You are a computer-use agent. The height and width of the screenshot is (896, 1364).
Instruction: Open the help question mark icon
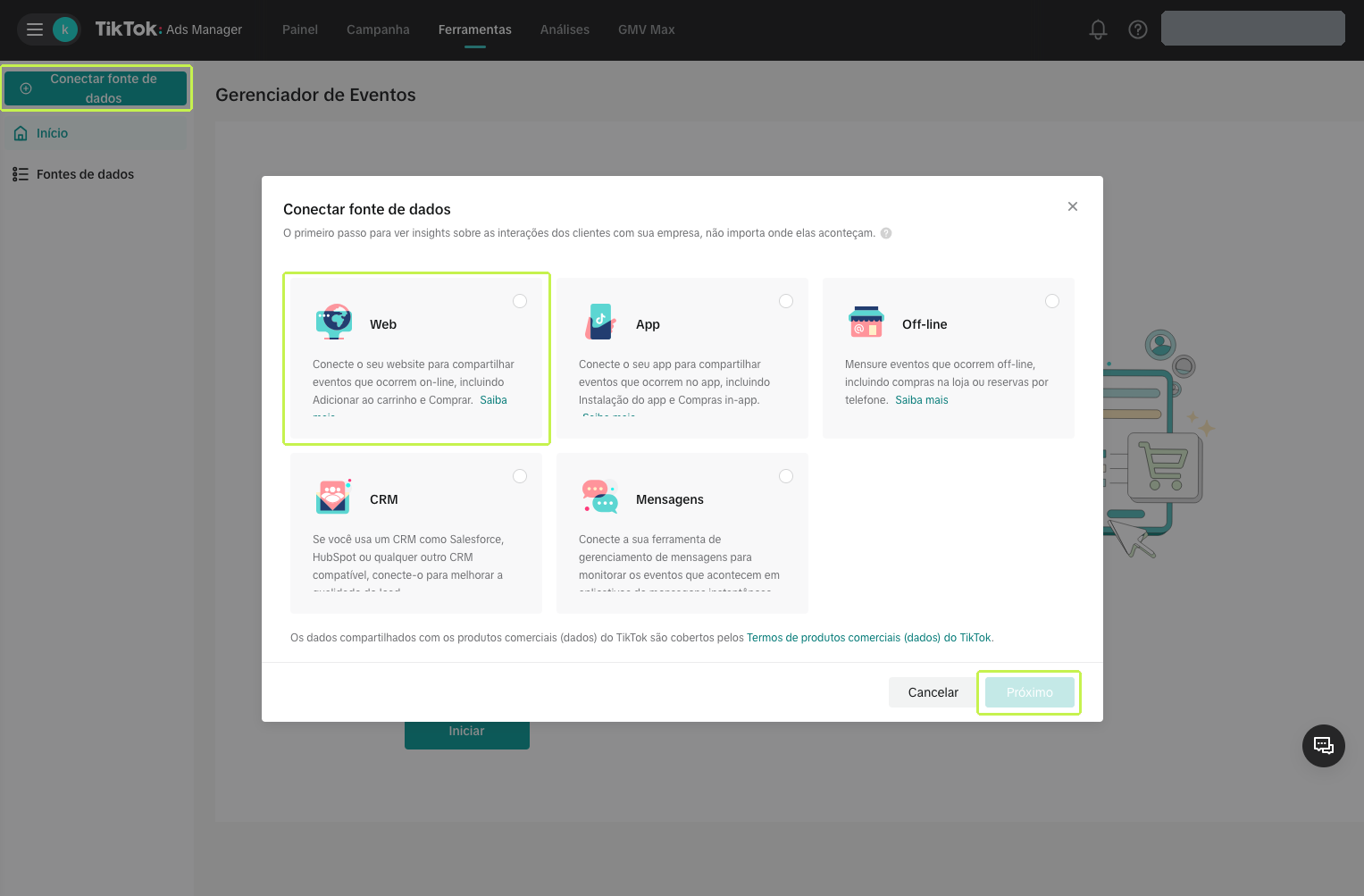tap(1138, 29)
